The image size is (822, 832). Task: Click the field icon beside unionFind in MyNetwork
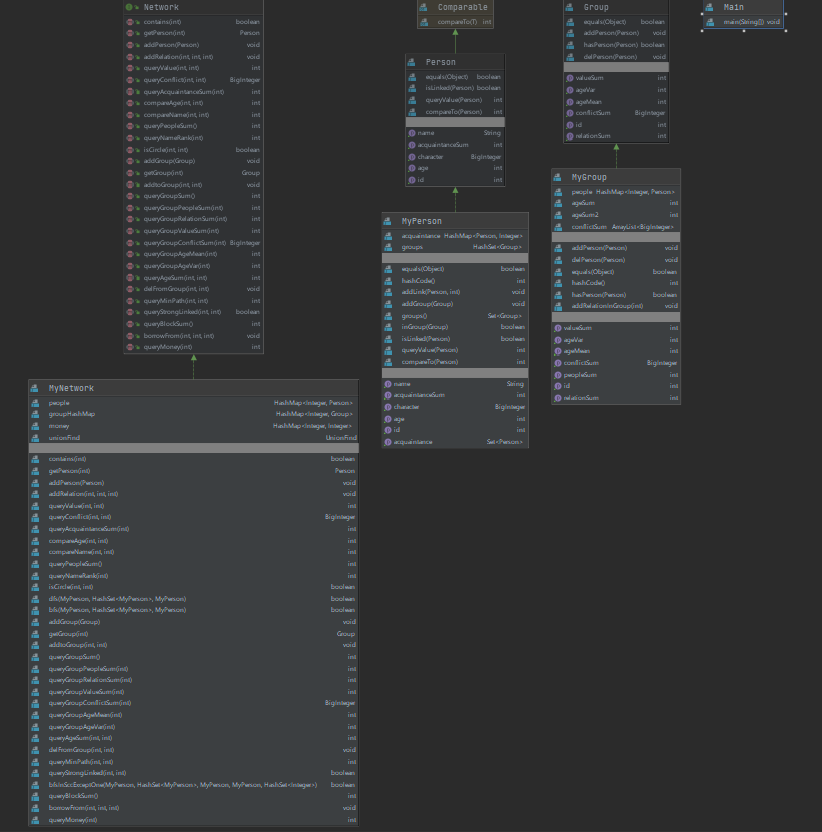point(37,437)
